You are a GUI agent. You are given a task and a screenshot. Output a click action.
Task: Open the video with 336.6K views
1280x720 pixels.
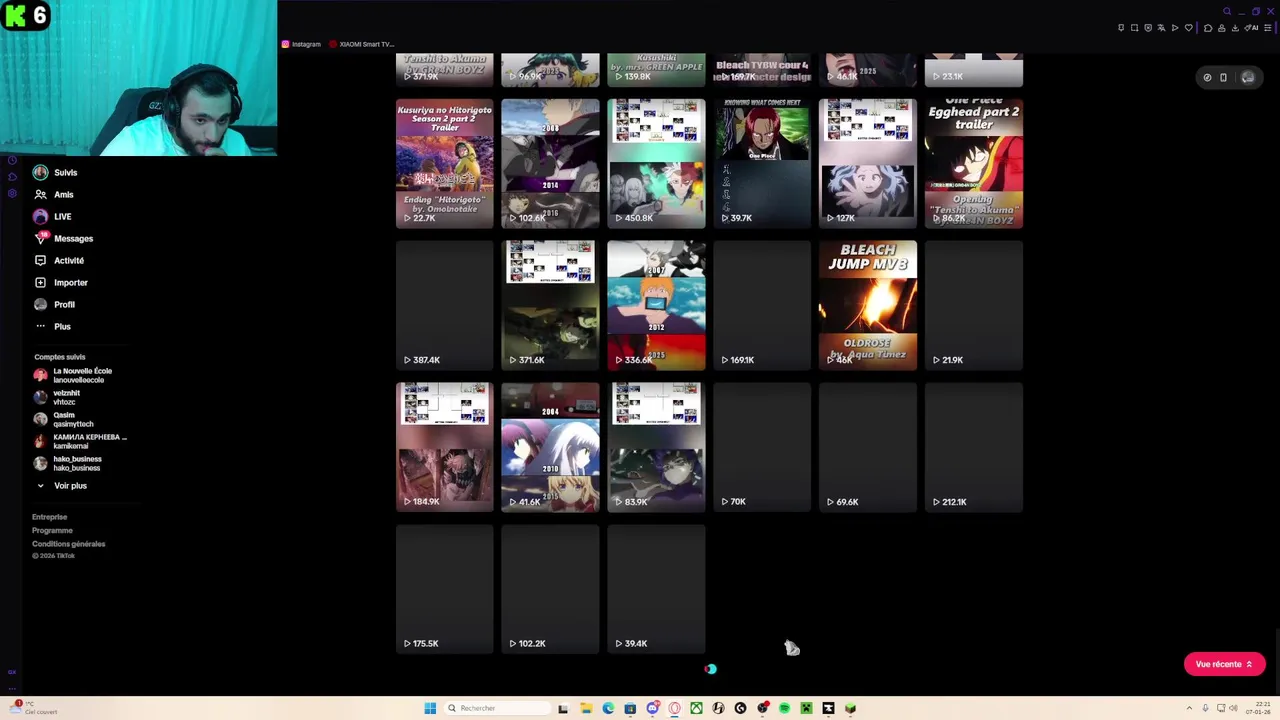tap(656, 306)
